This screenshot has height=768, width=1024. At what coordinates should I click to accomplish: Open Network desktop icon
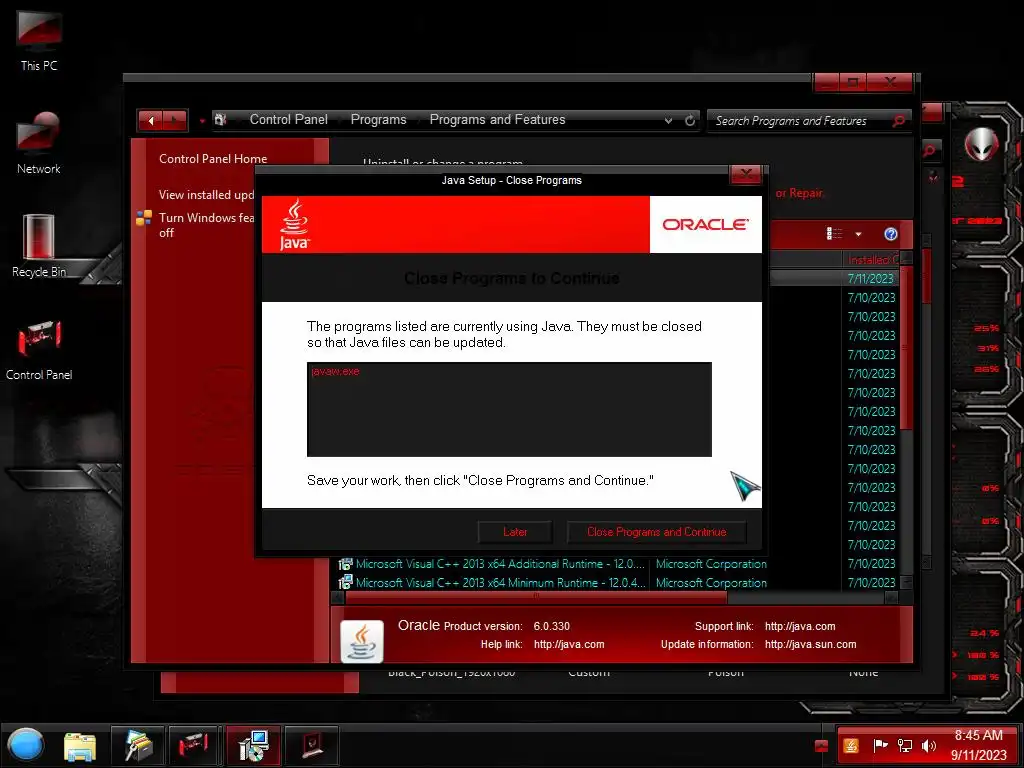[x=39, y=143]
